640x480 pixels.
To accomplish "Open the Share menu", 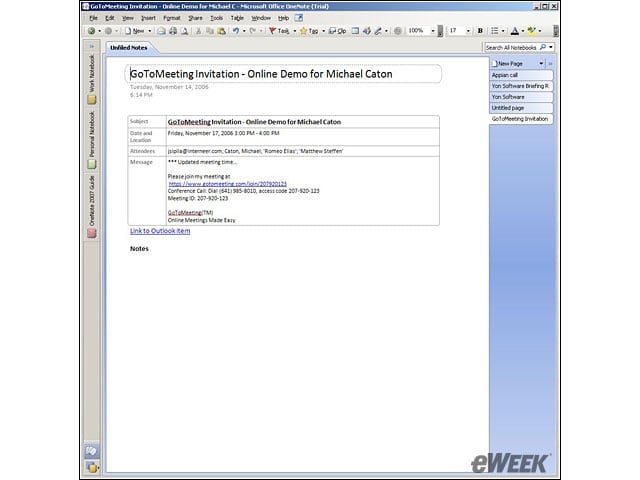I will (x=195, y=18).
